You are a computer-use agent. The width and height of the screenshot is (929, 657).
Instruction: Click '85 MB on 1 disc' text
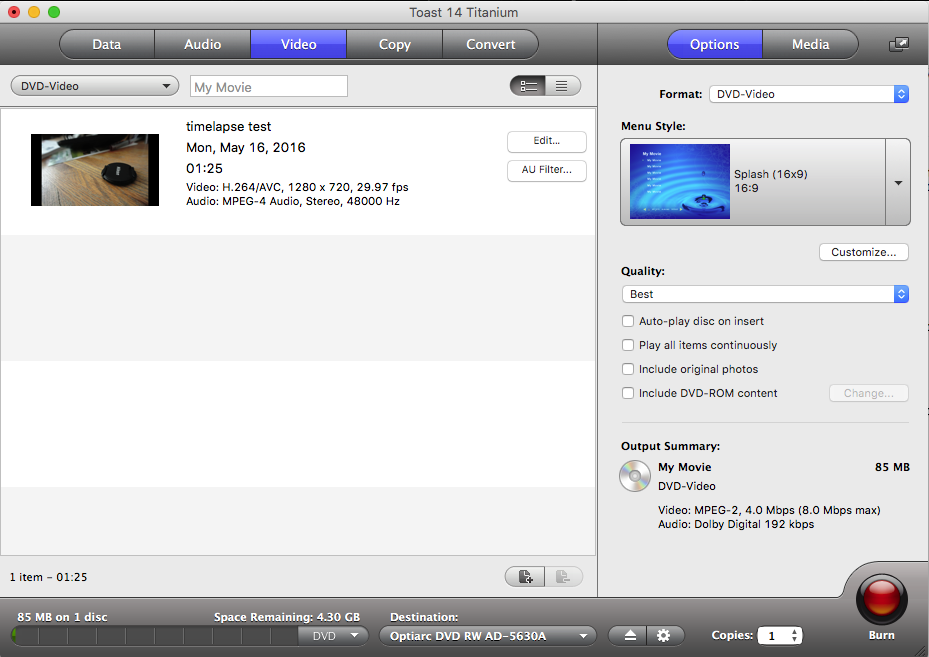pyautogui.click(x=62, y=617)
